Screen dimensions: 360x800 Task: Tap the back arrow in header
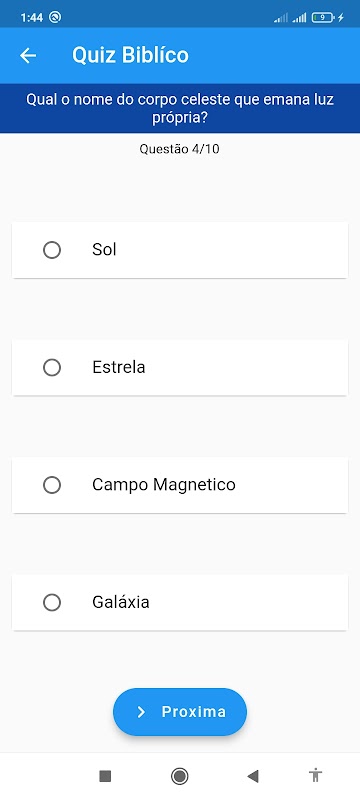tap(28, 55)
